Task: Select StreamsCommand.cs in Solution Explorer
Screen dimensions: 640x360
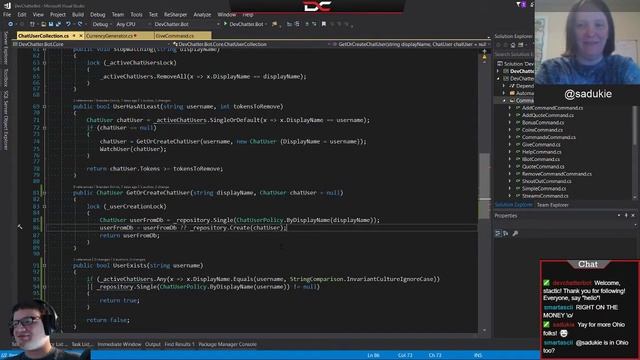Action: pyautogui.click(x=545, y=196)
